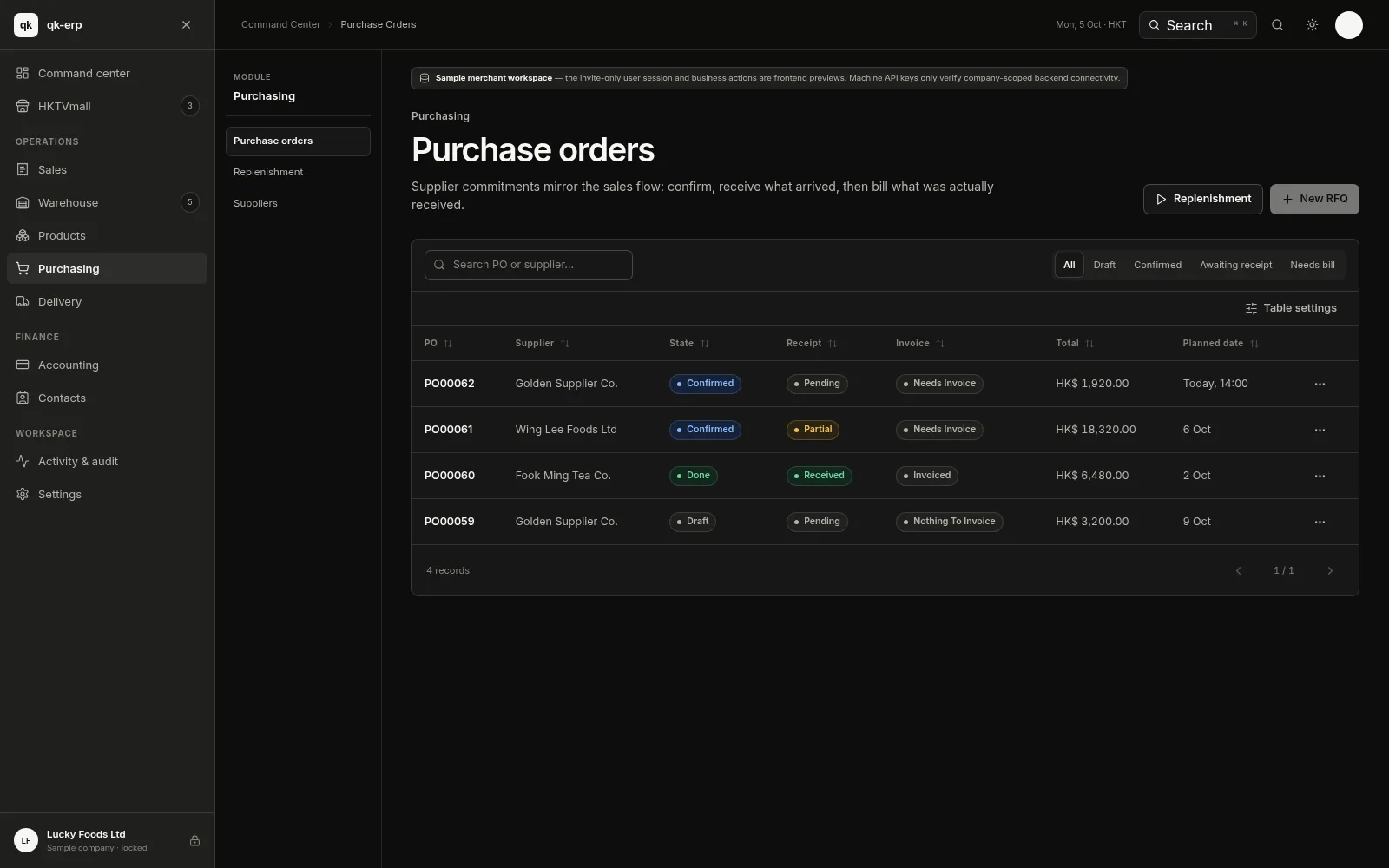This screenshot has width=1389, height=868.
Task: Open Replenishment submenu item
Action: point(298,172)
